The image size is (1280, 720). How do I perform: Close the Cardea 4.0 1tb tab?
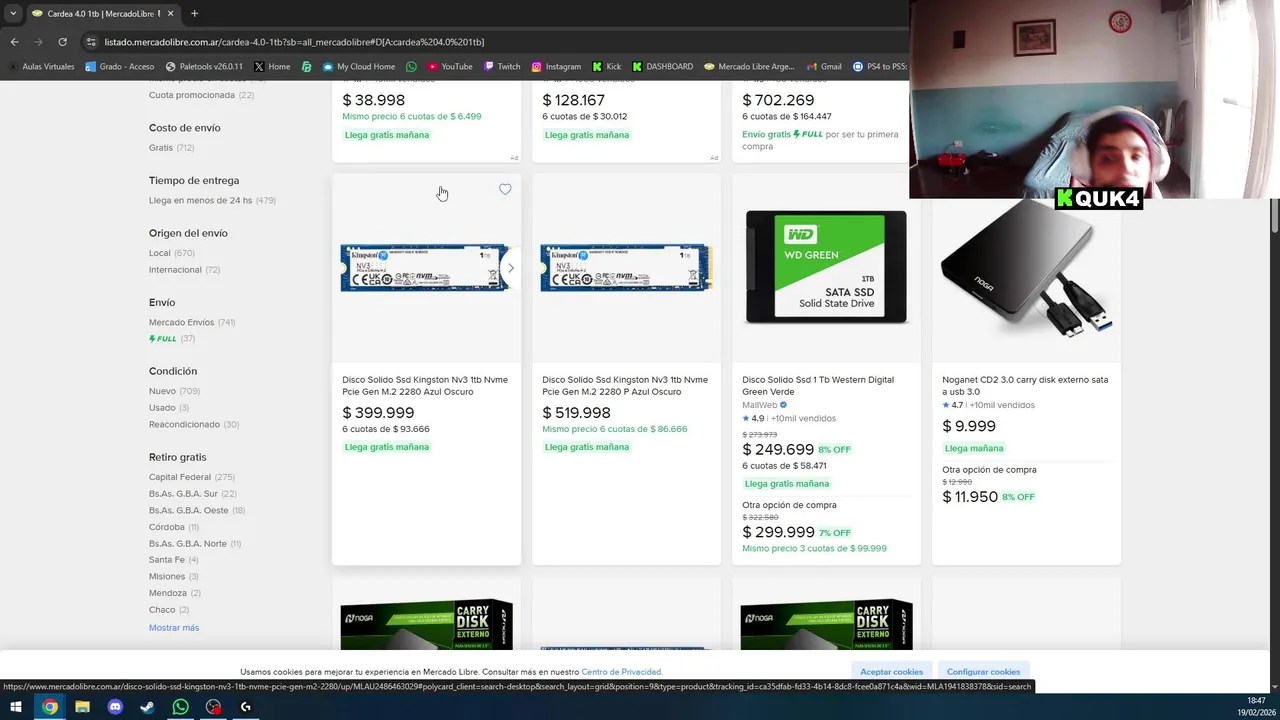pos(170,13)
